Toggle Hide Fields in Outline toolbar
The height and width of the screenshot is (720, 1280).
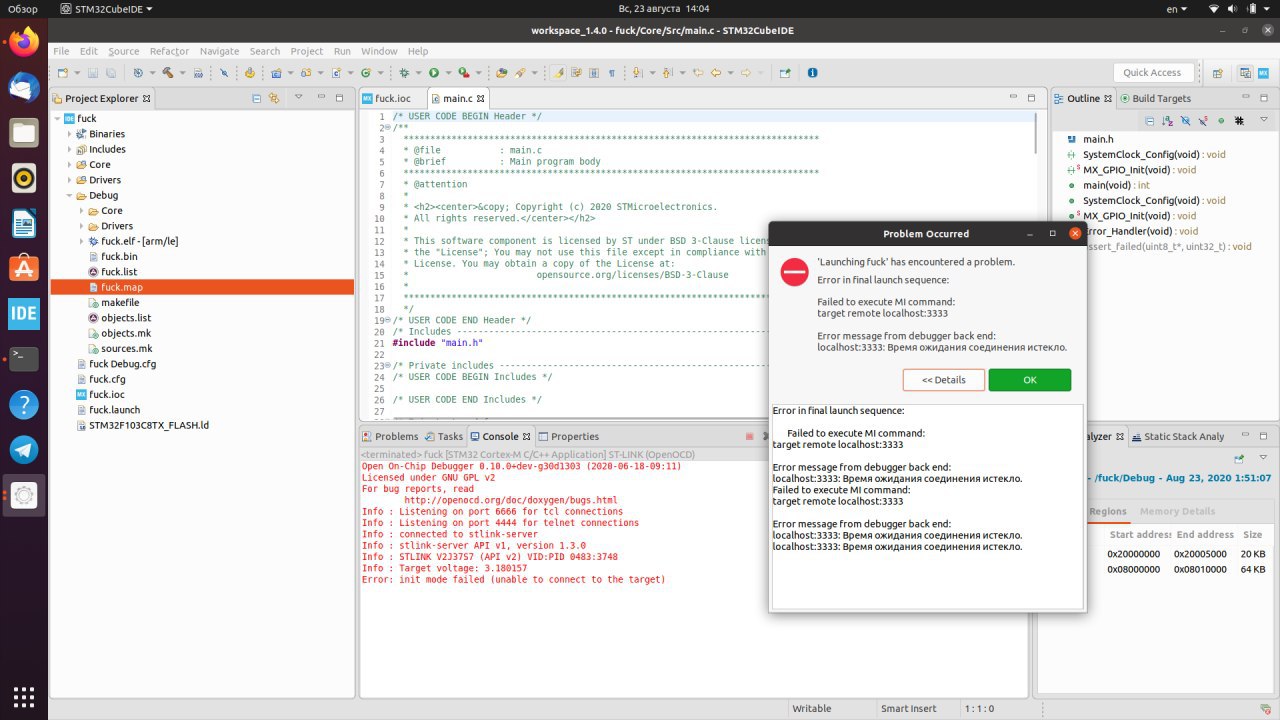[x=1185, y=120]
